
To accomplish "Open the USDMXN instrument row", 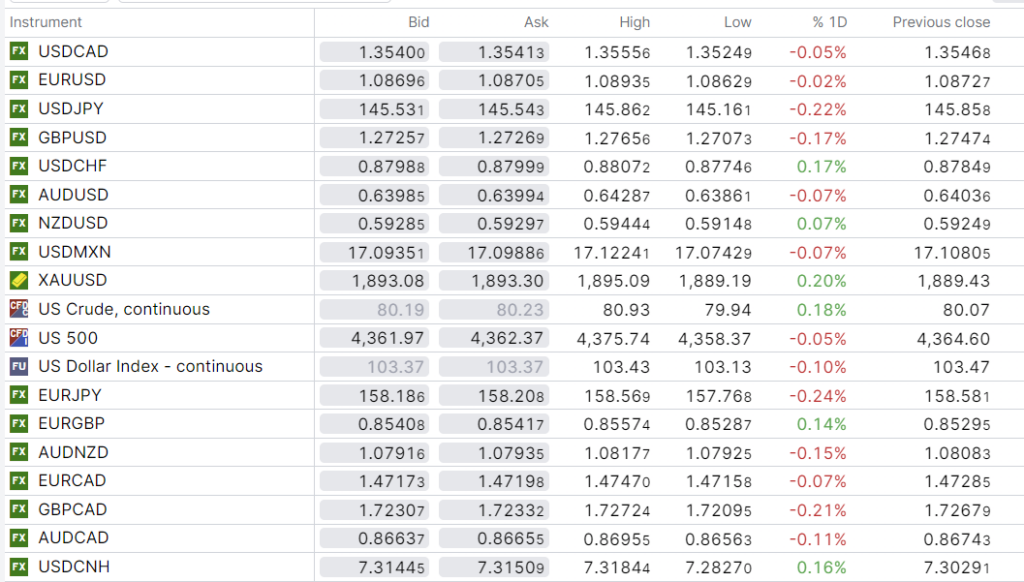I will [x=75, y=252].
